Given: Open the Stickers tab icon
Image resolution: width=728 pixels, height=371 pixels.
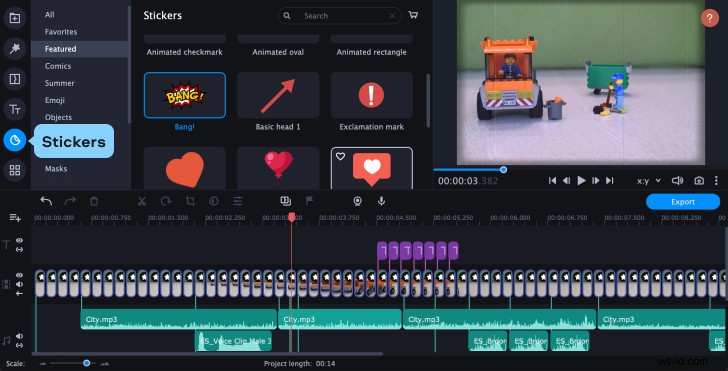Looking at the screenshot, I should click(15, 140).
